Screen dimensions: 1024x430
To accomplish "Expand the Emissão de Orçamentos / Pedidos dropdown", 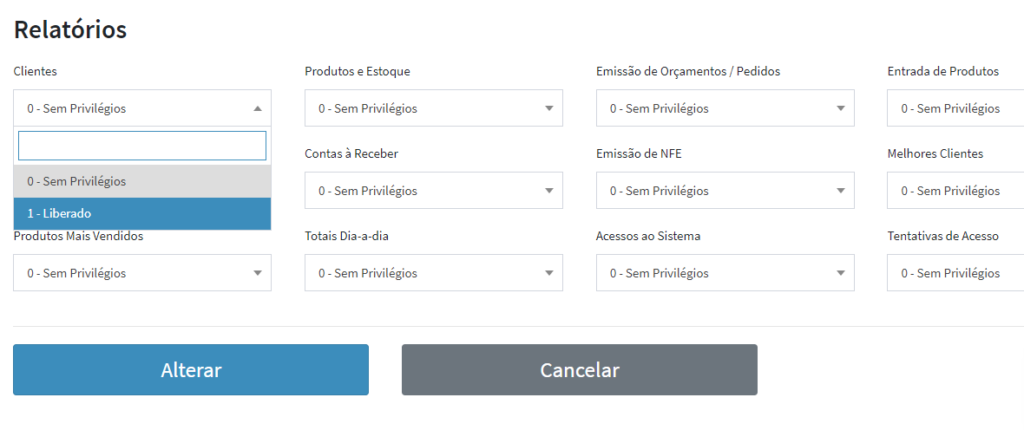I will pos(725,108).
